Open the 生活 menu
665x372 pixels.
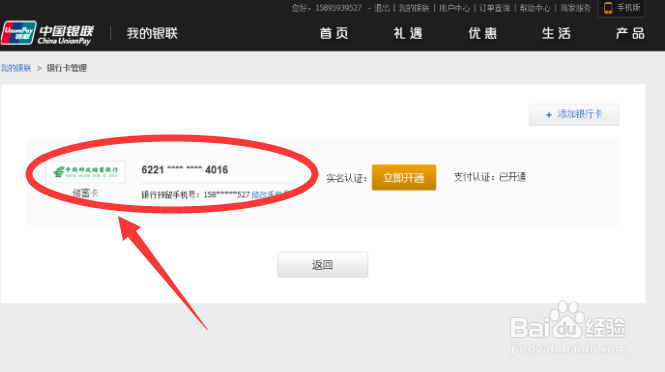556,33
